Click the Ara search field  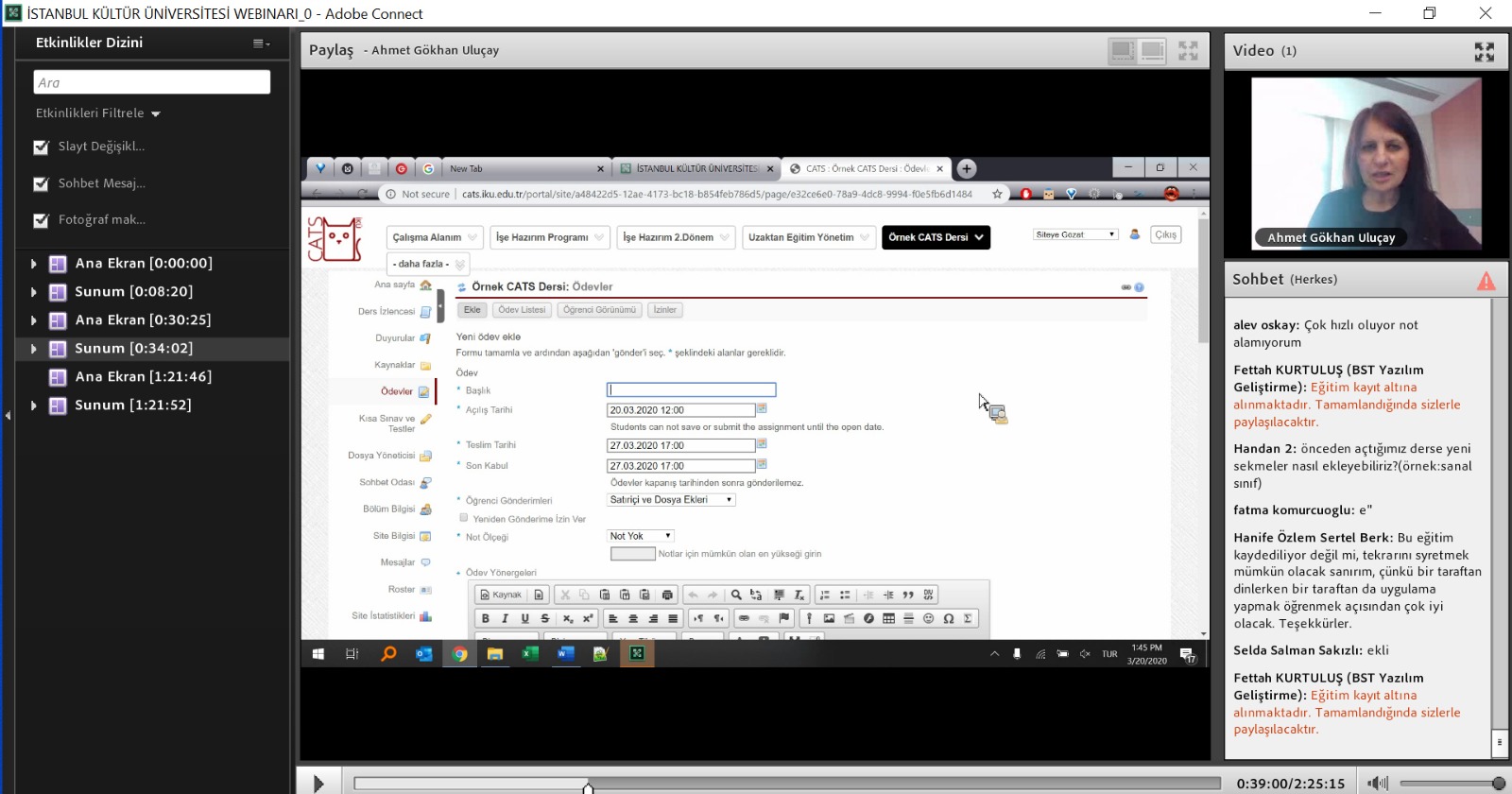tap(151, 83)
